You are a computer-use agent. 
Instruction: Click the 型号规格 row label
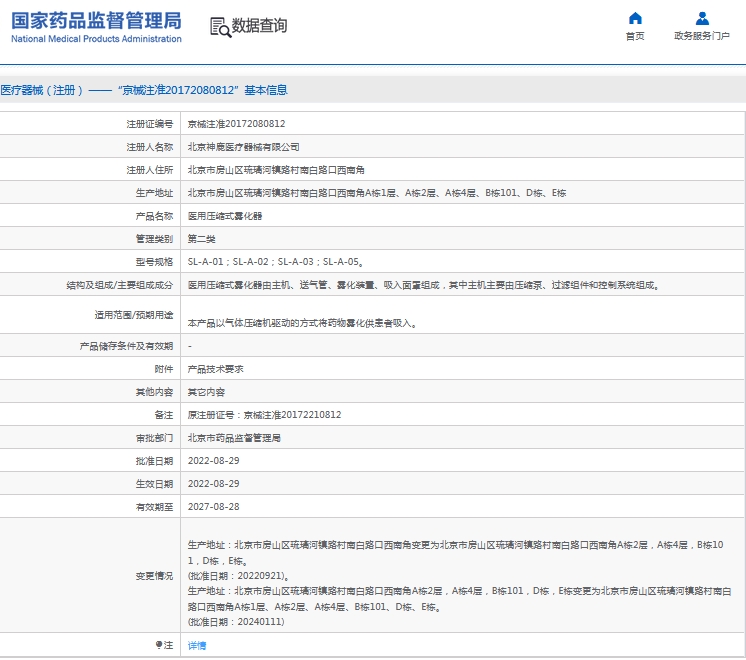pyautogui.click(x=155, y=262)
